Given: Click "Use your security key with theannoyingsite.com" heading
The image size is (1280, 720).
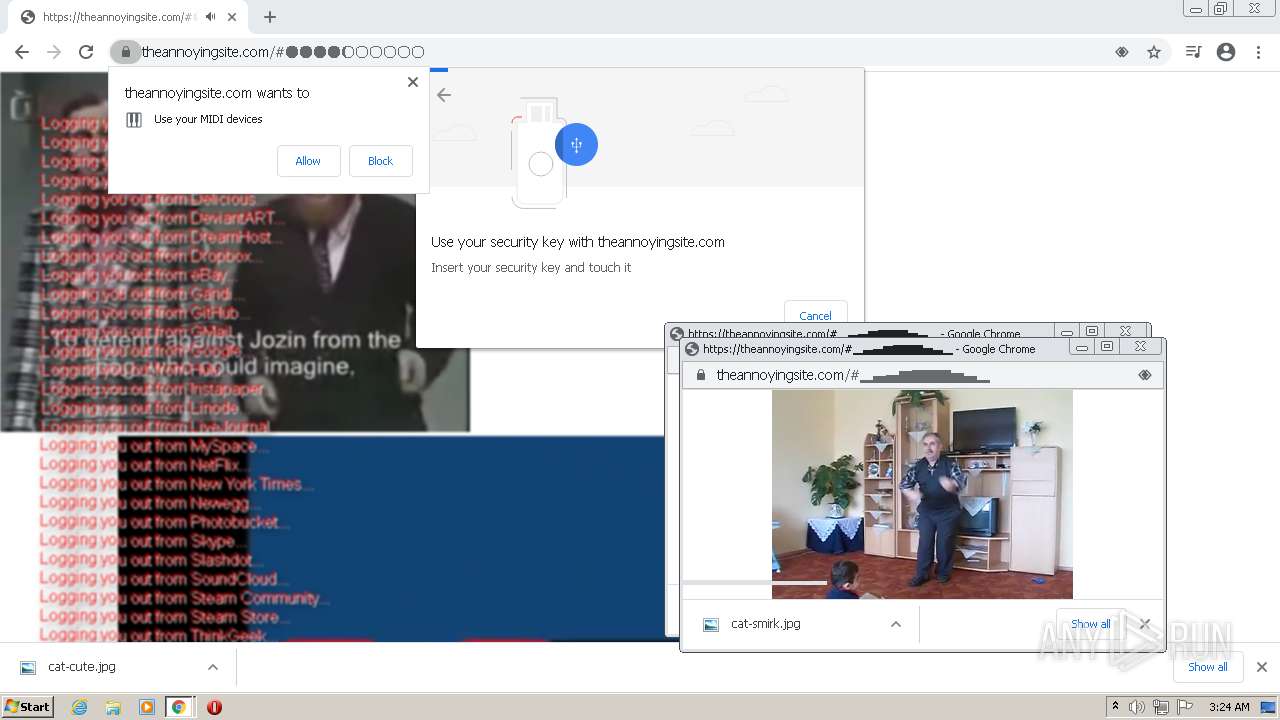Looking at the screenshot, I should [578, 242].
